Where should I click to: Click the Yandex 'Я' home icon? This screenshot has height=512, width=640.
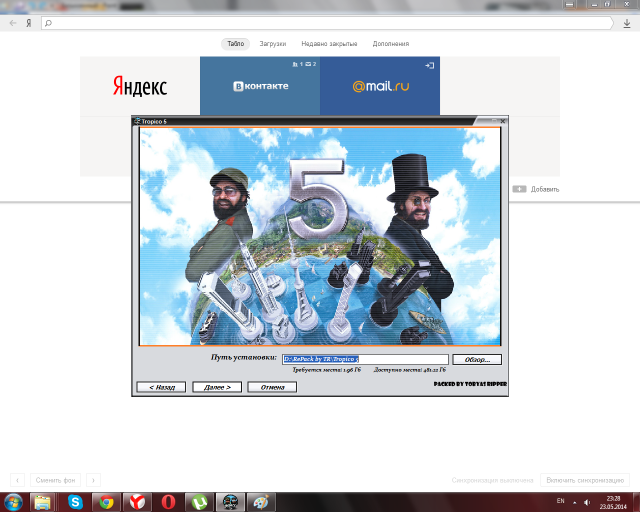[28, 22]
